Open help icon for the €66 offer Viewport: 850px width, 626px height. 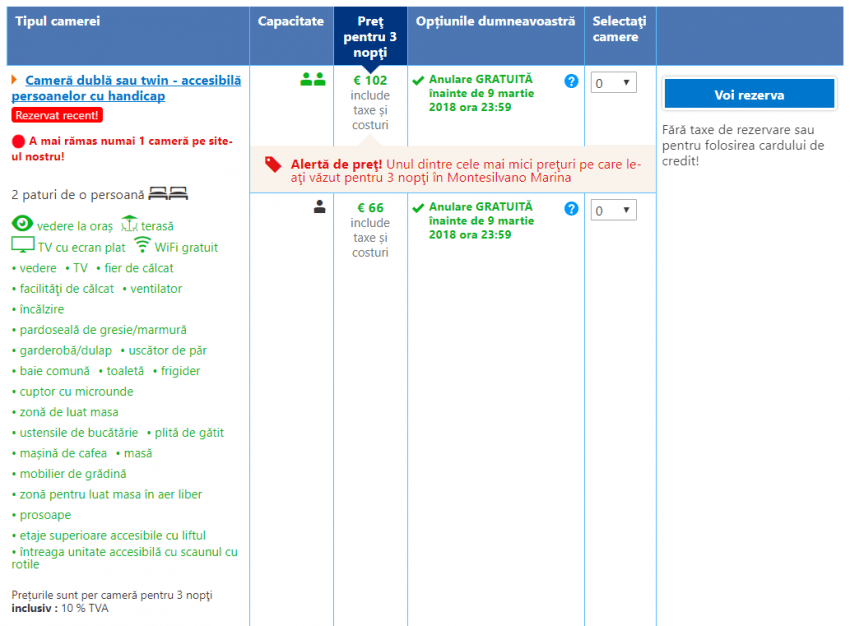571,208
